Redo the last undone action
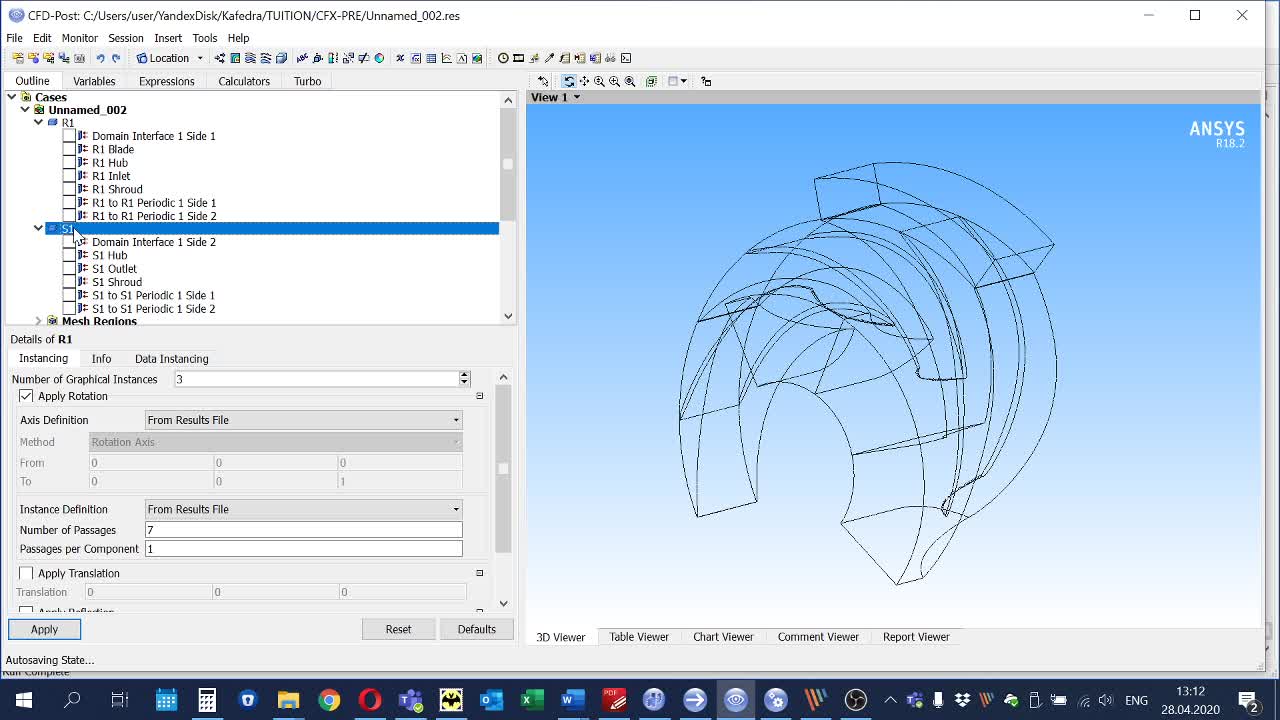 (x=116, y=58)
